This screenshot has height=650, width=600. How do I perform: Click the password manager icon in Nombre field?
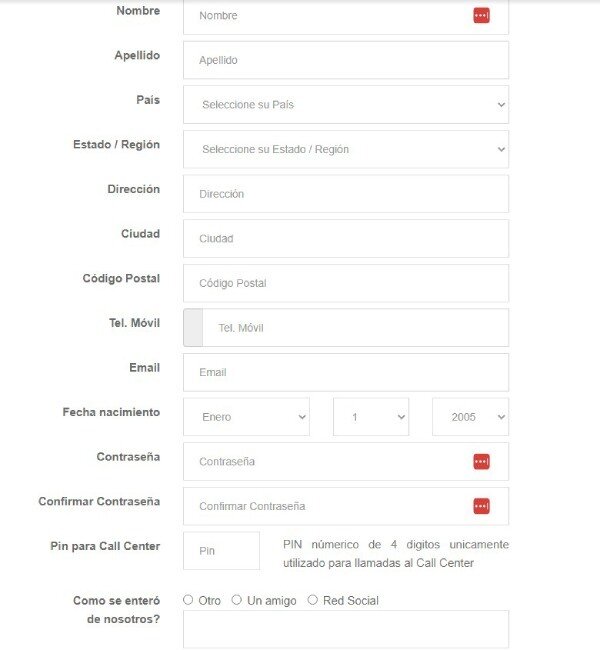481,15
